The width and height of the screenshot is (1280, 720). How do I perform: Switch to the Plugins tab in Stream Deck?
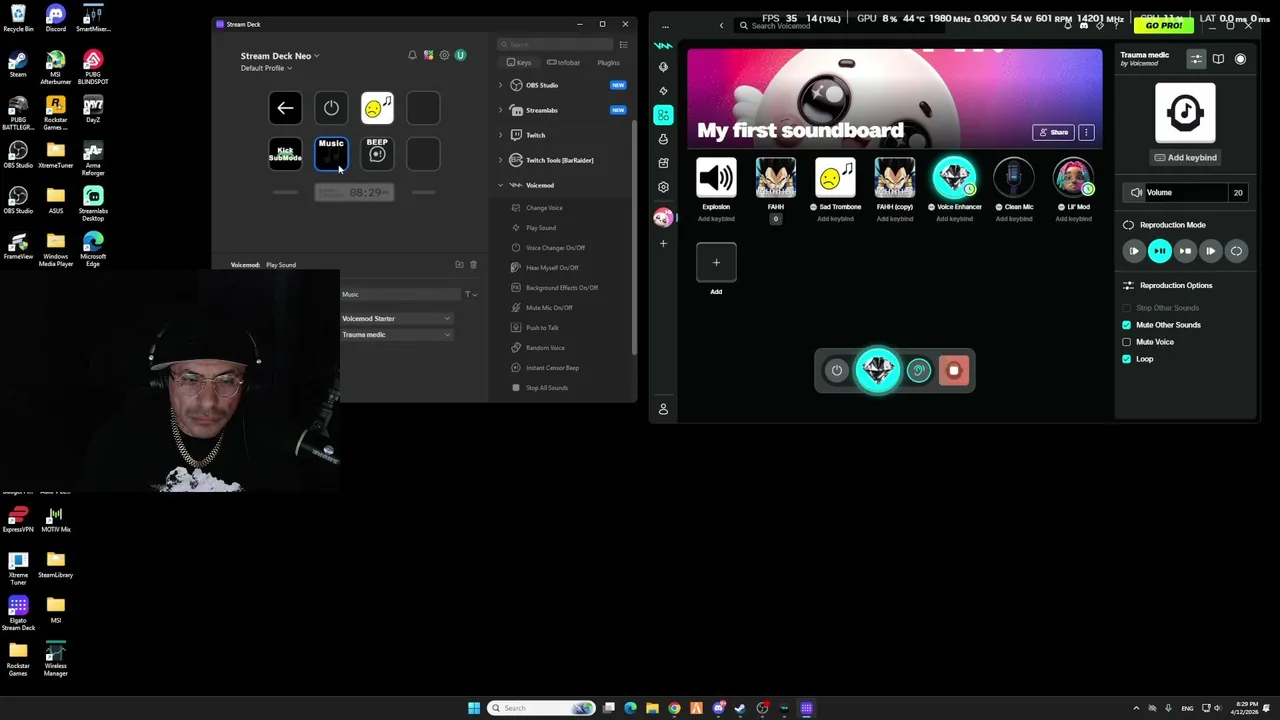tap(608, 63)
